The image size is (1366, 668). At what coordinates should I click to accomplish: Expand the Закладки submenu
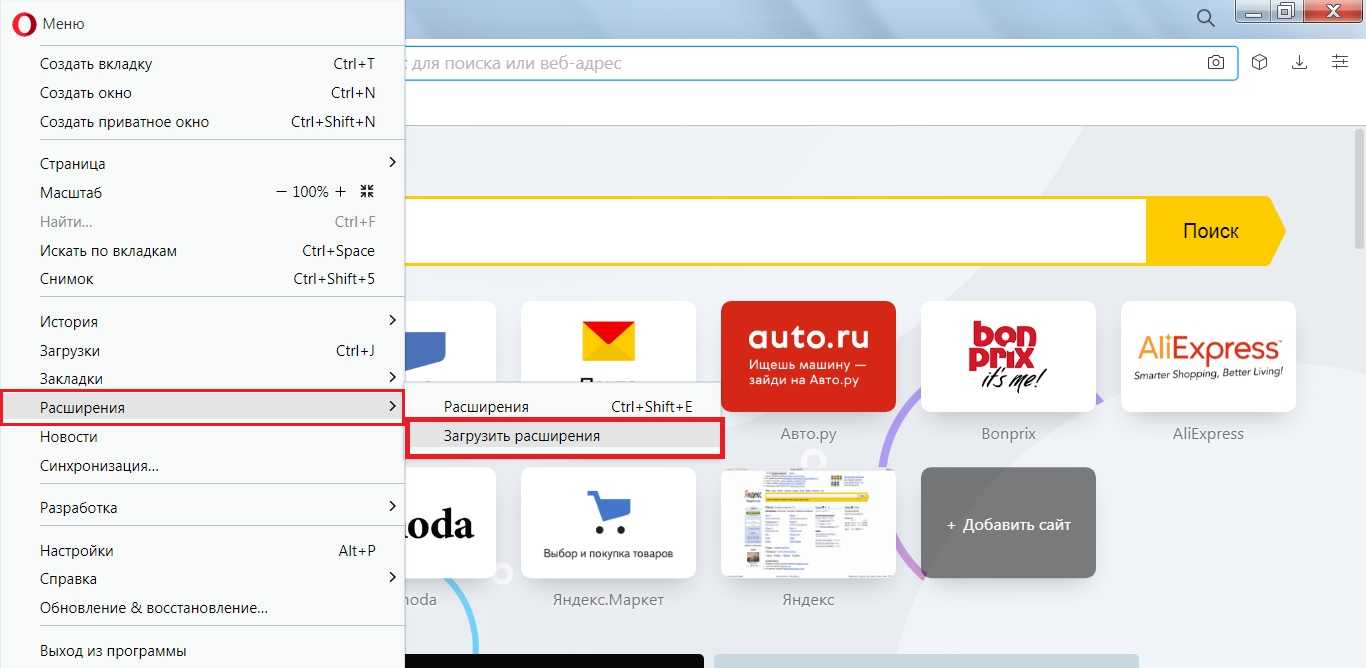tap(203, 378)
